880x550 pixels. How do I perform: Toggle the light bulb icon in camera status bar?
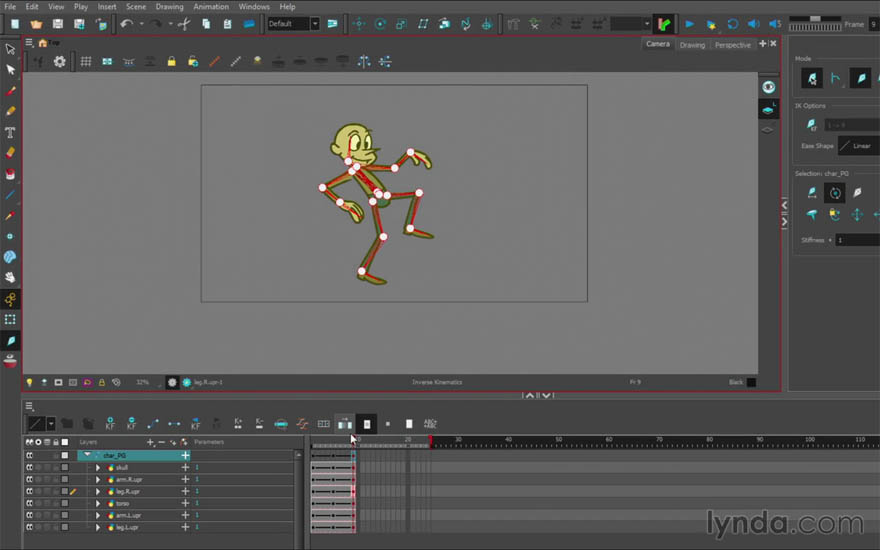click(x=29, y=382)
